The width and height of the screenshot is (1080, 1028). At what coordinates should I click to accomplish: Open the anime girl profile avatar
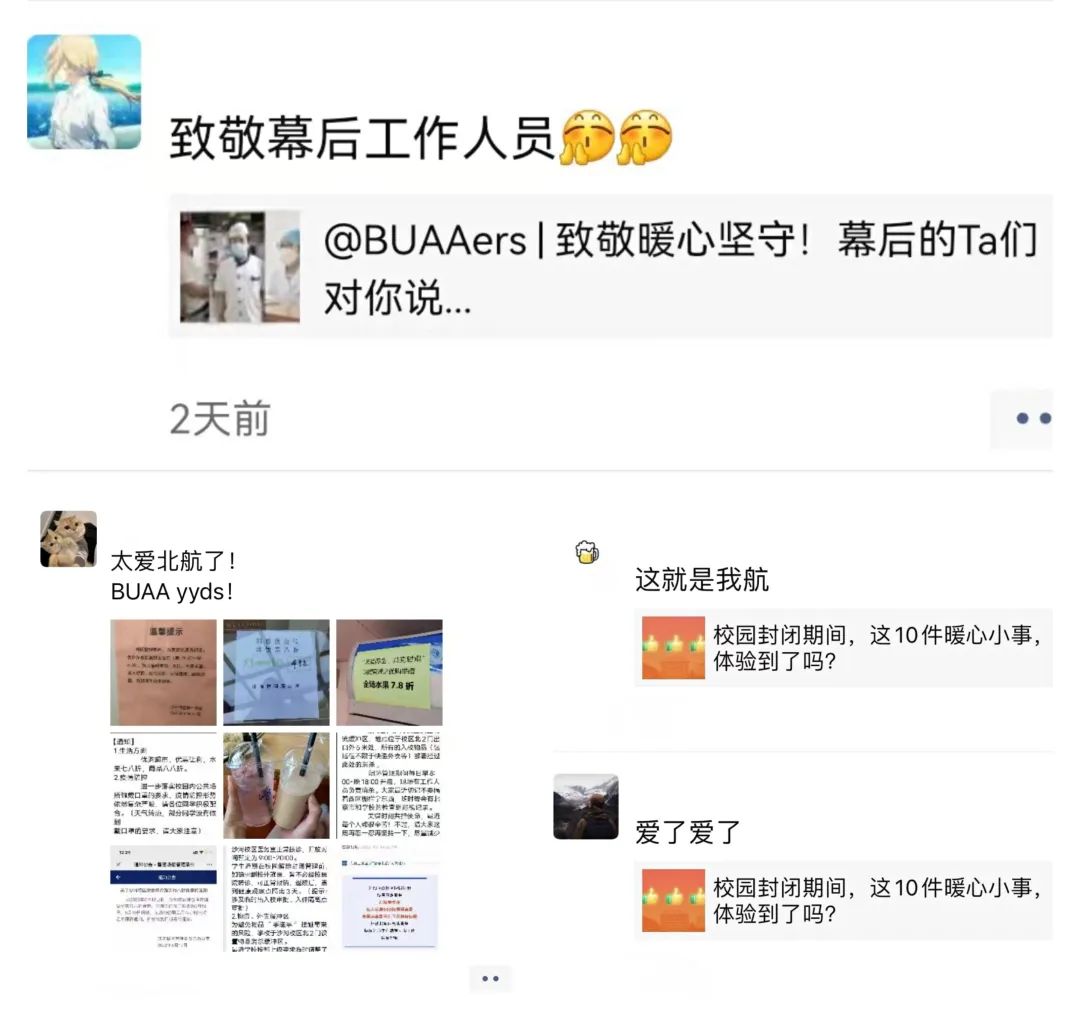tap(84, 92)
